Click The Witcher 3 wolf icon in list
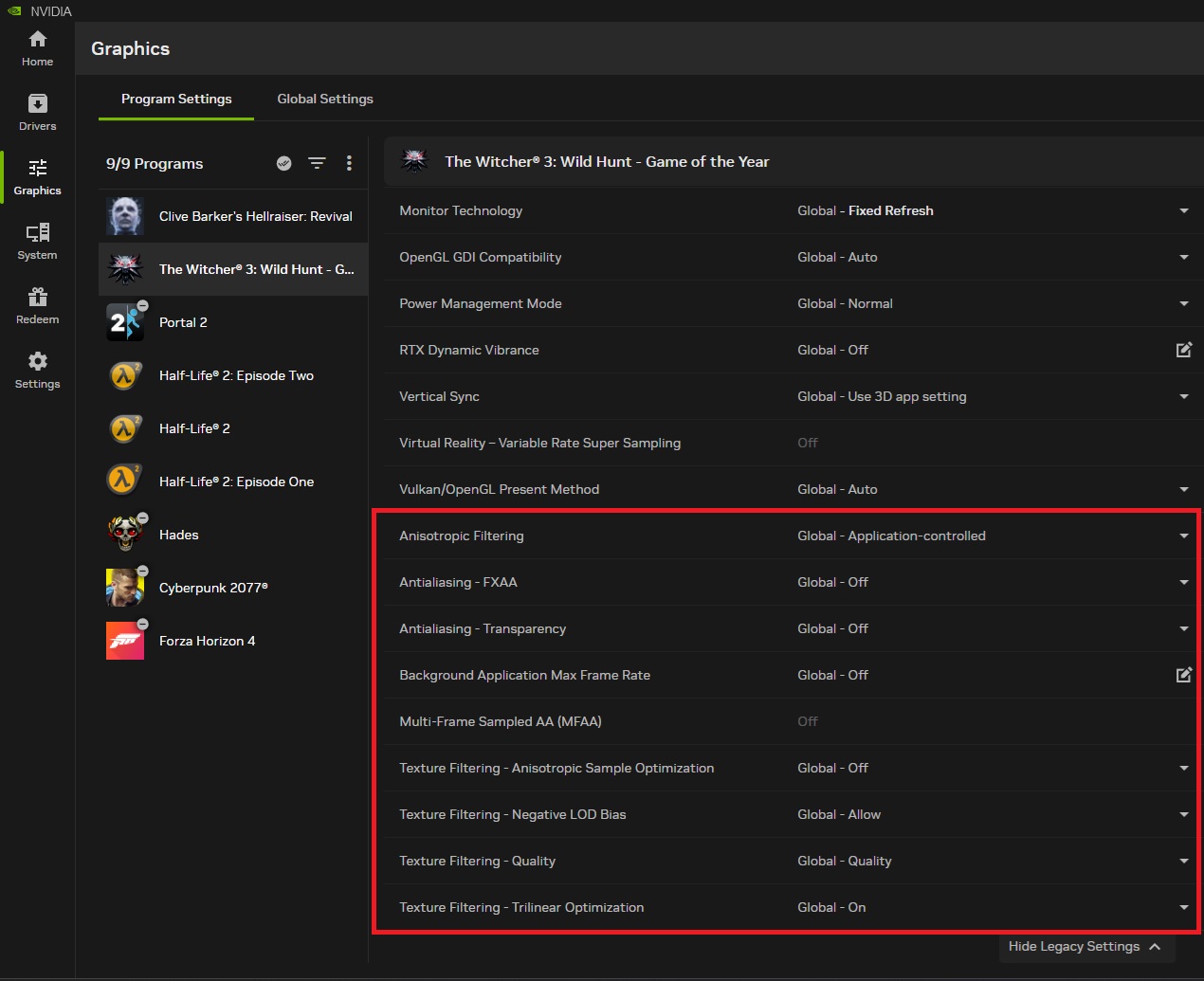 (x=125, y=269)
